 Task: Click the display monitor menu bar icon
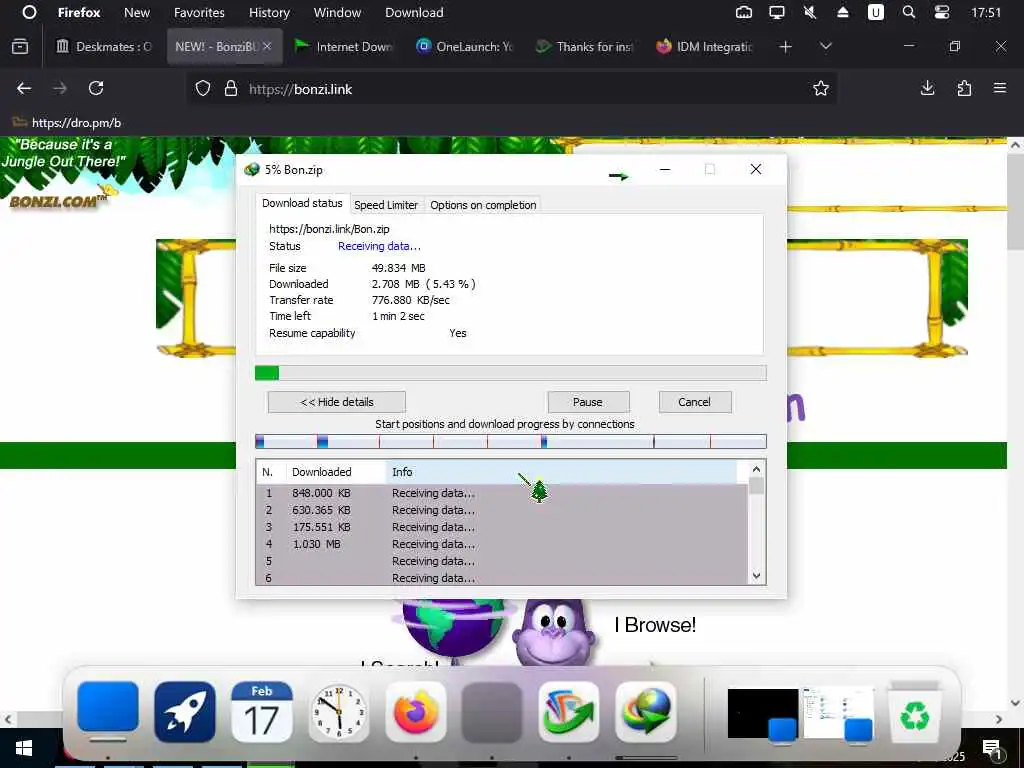click(776, 12)
